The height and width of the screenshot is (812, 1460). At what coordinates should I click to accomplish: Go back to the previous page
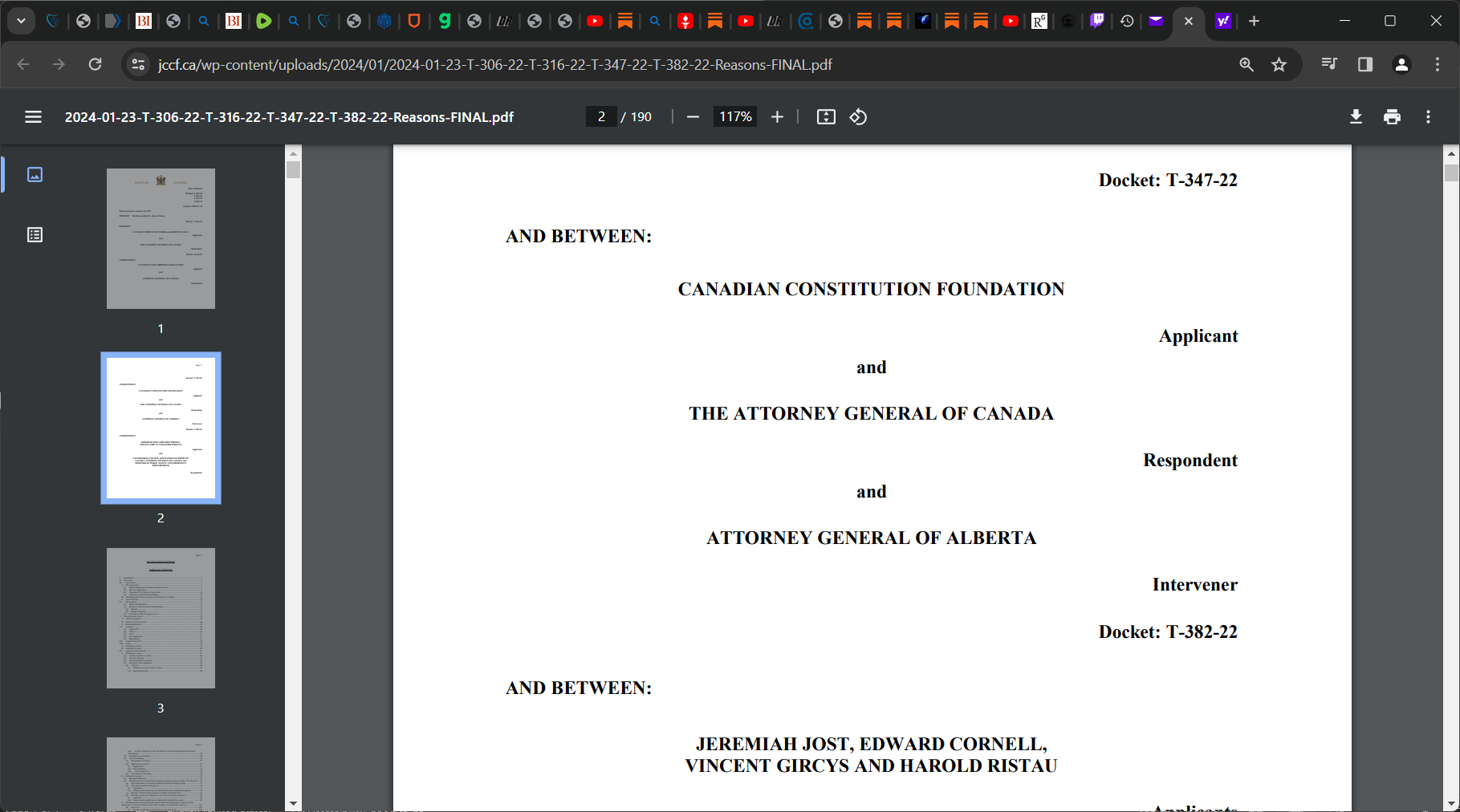click(23, 64)
